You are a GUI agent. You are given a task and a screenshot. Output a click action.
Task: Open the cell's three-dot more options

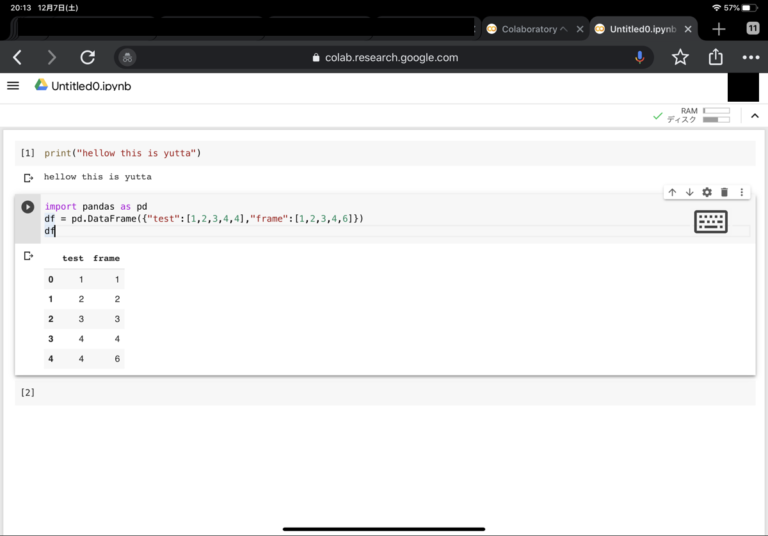741,192
